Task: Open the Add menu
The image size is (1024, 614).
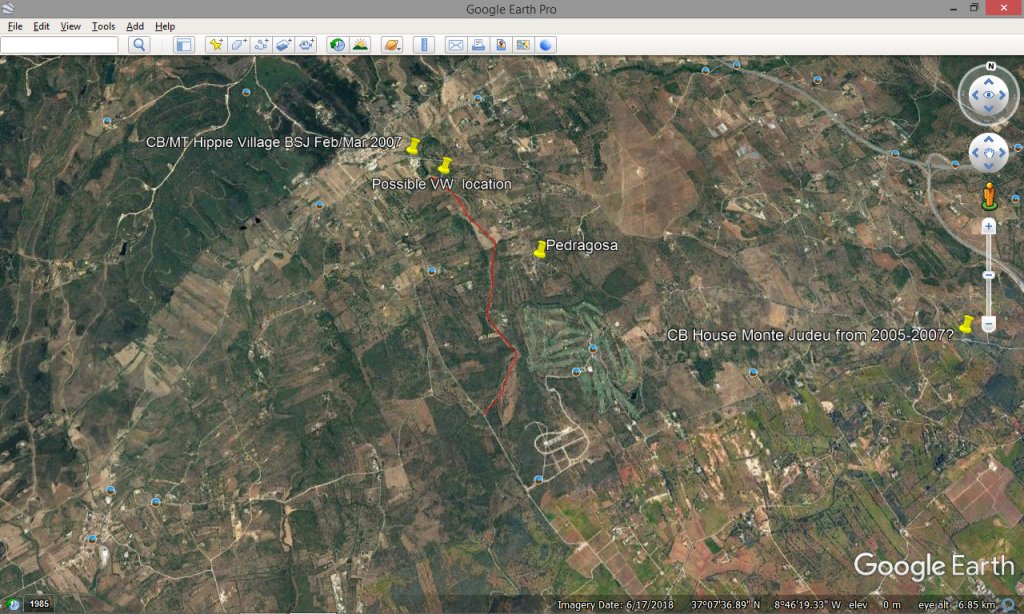Action: [134, 26]
